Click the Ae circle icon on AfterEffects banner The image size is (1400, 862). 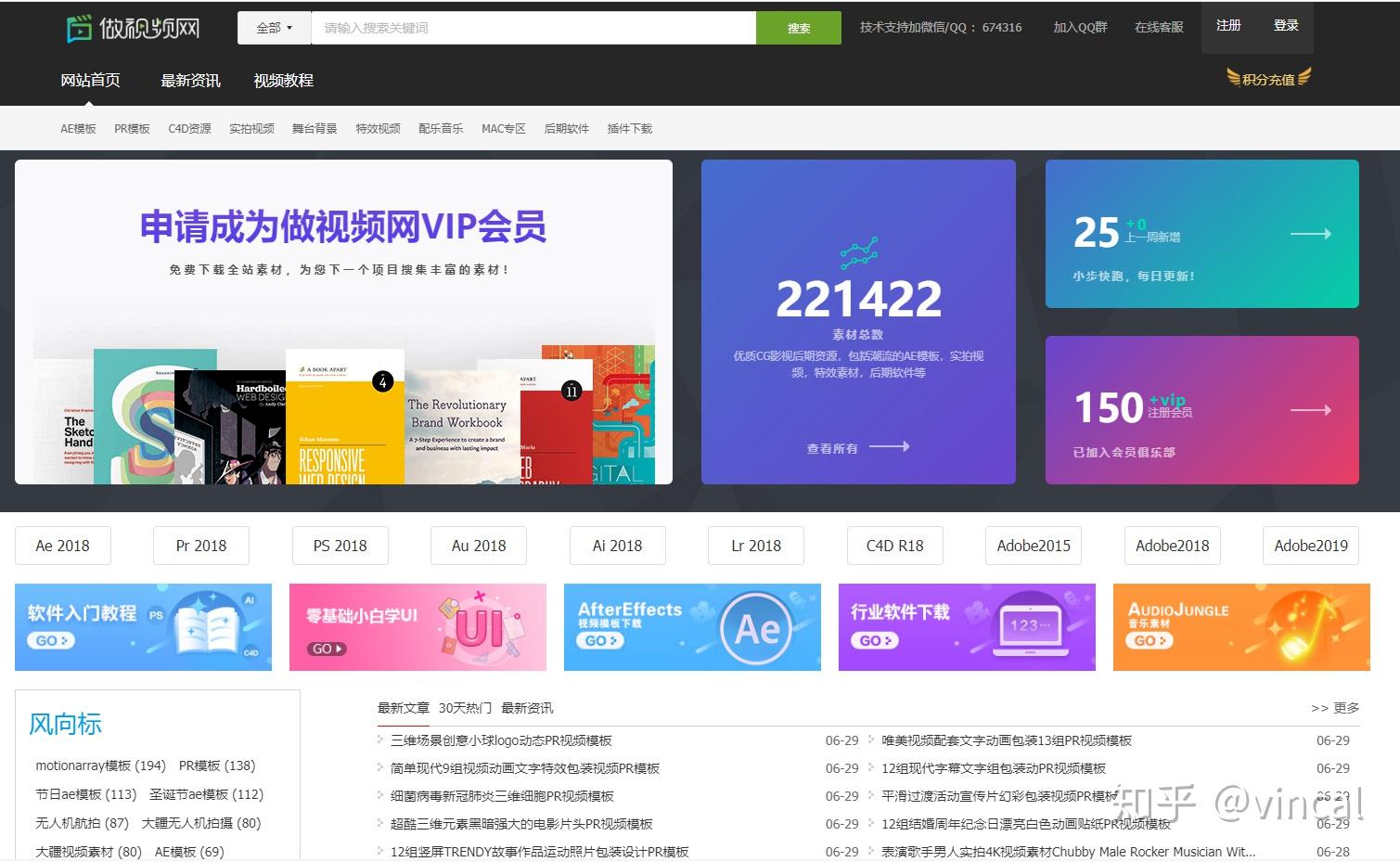pos(757,629)
